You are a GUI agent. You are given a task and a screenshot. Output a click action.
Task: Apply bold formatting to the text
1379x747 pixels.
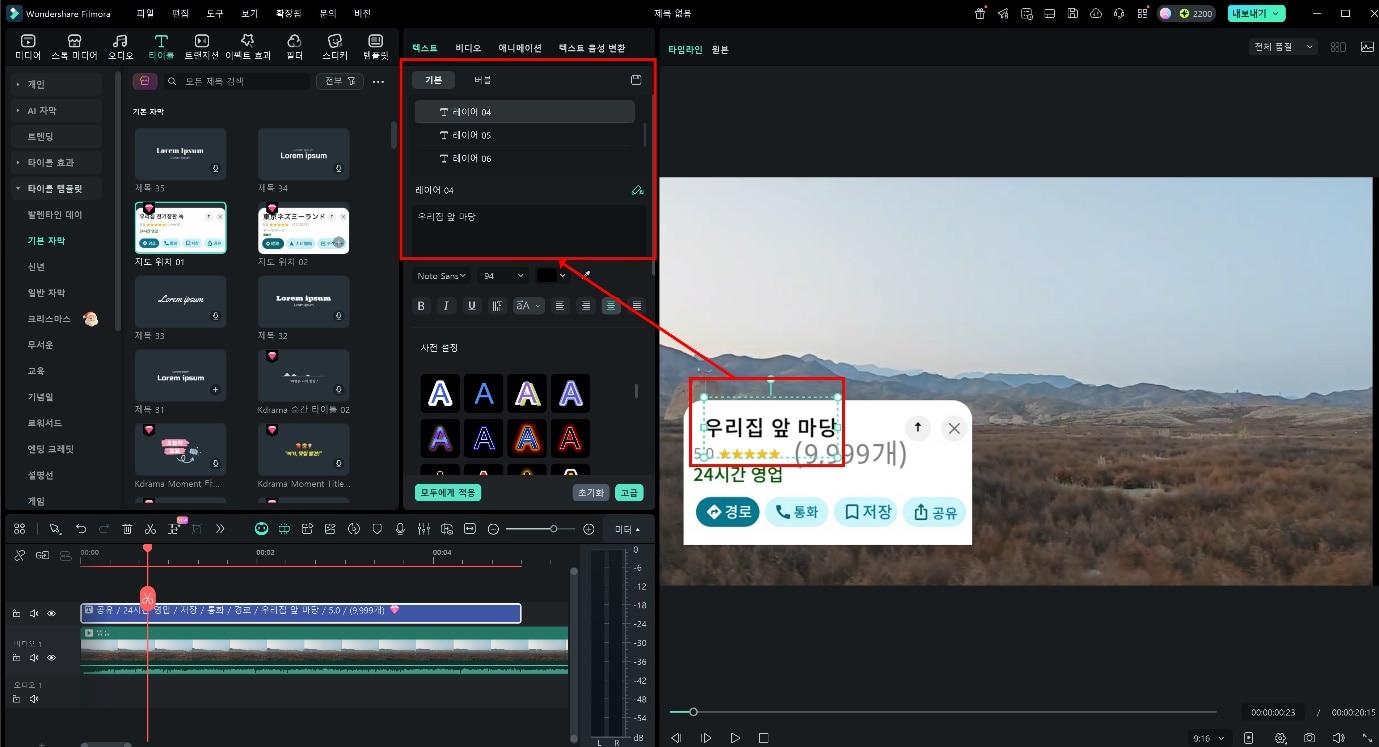pos(421,305)
